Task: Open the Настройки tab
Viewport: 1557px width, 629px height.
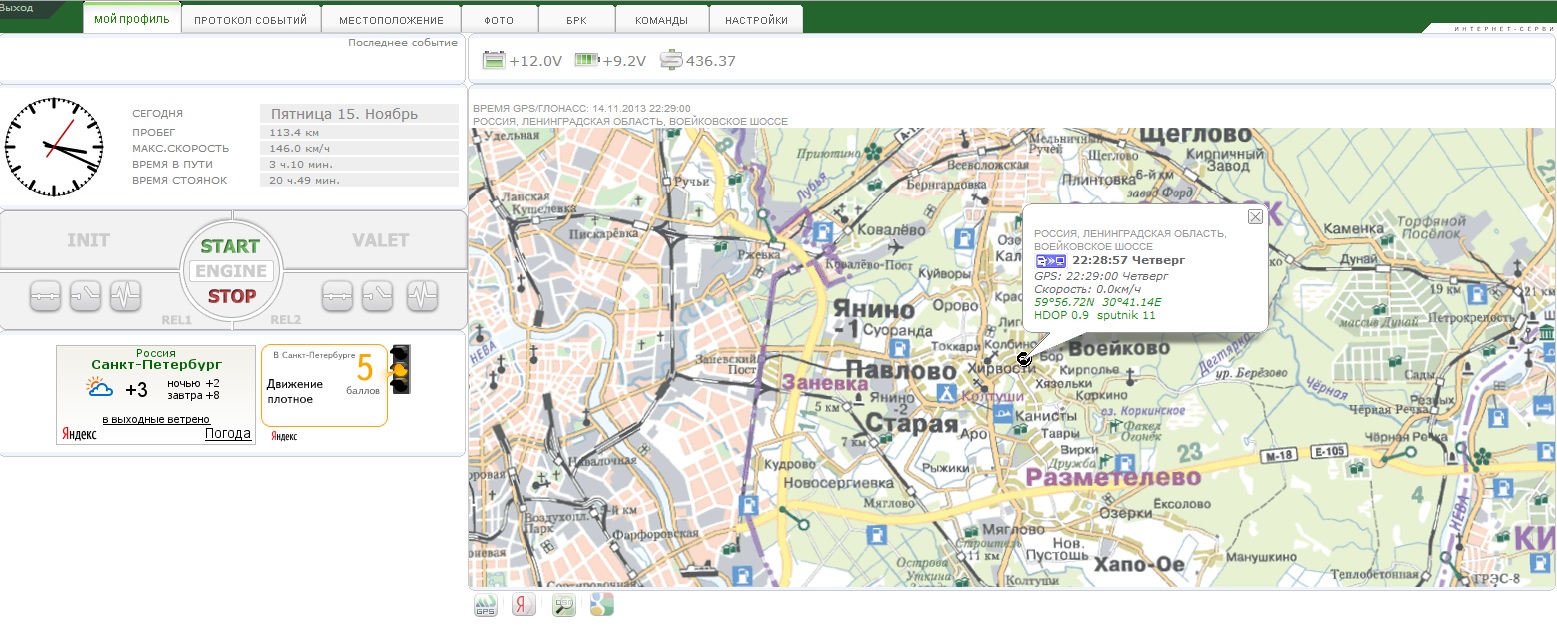Action: point(756,20)
